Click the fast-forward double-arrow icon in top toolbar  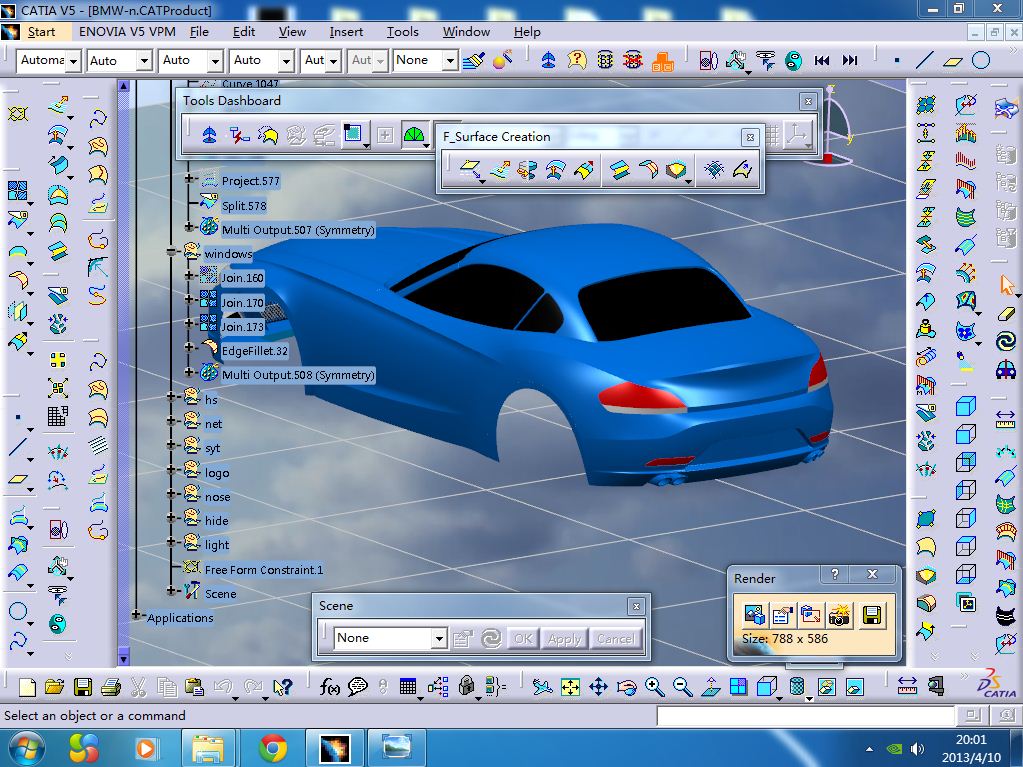850,61
